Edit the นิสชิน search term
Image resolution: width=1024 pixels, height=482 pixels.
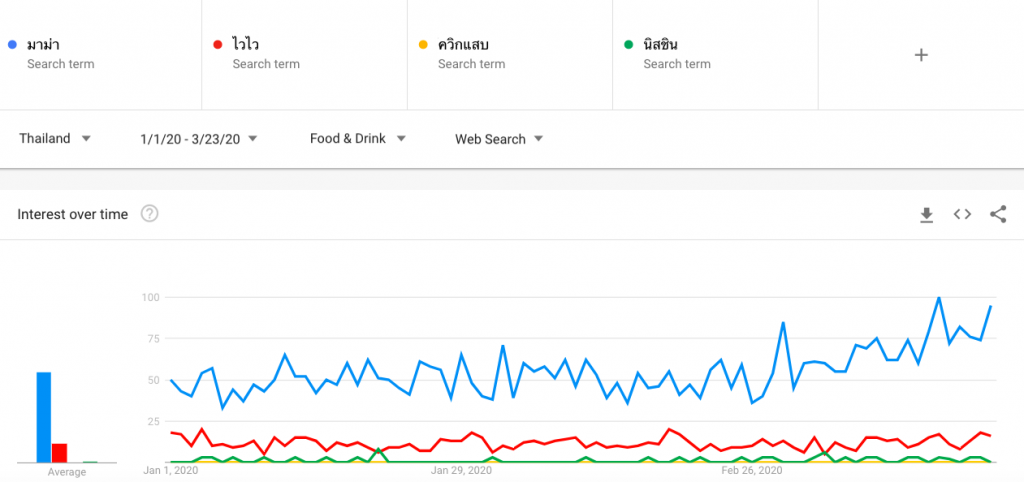715,55
